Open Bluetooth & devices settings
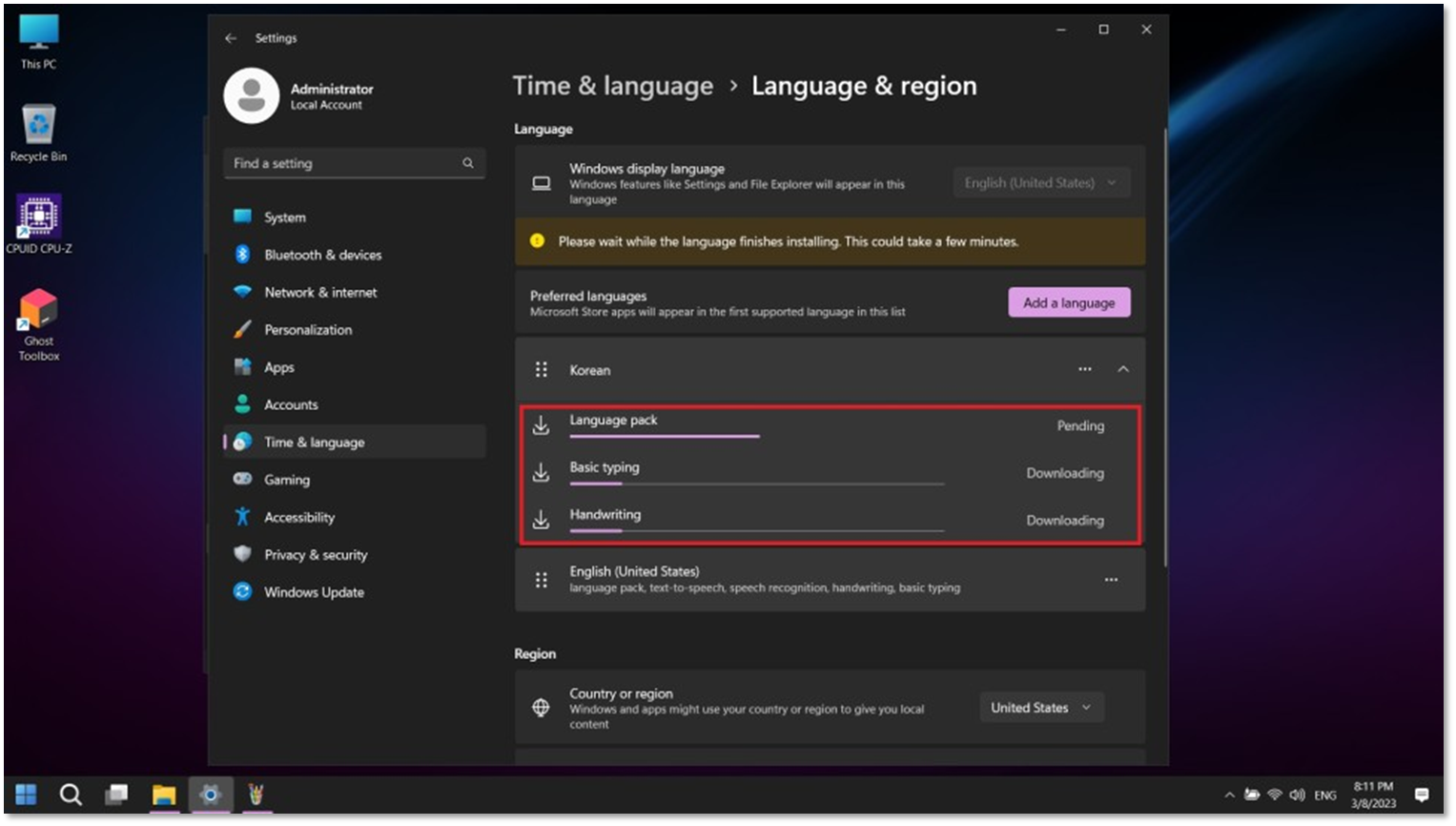This screenshot has height=826, width=1456. (355, 255)
